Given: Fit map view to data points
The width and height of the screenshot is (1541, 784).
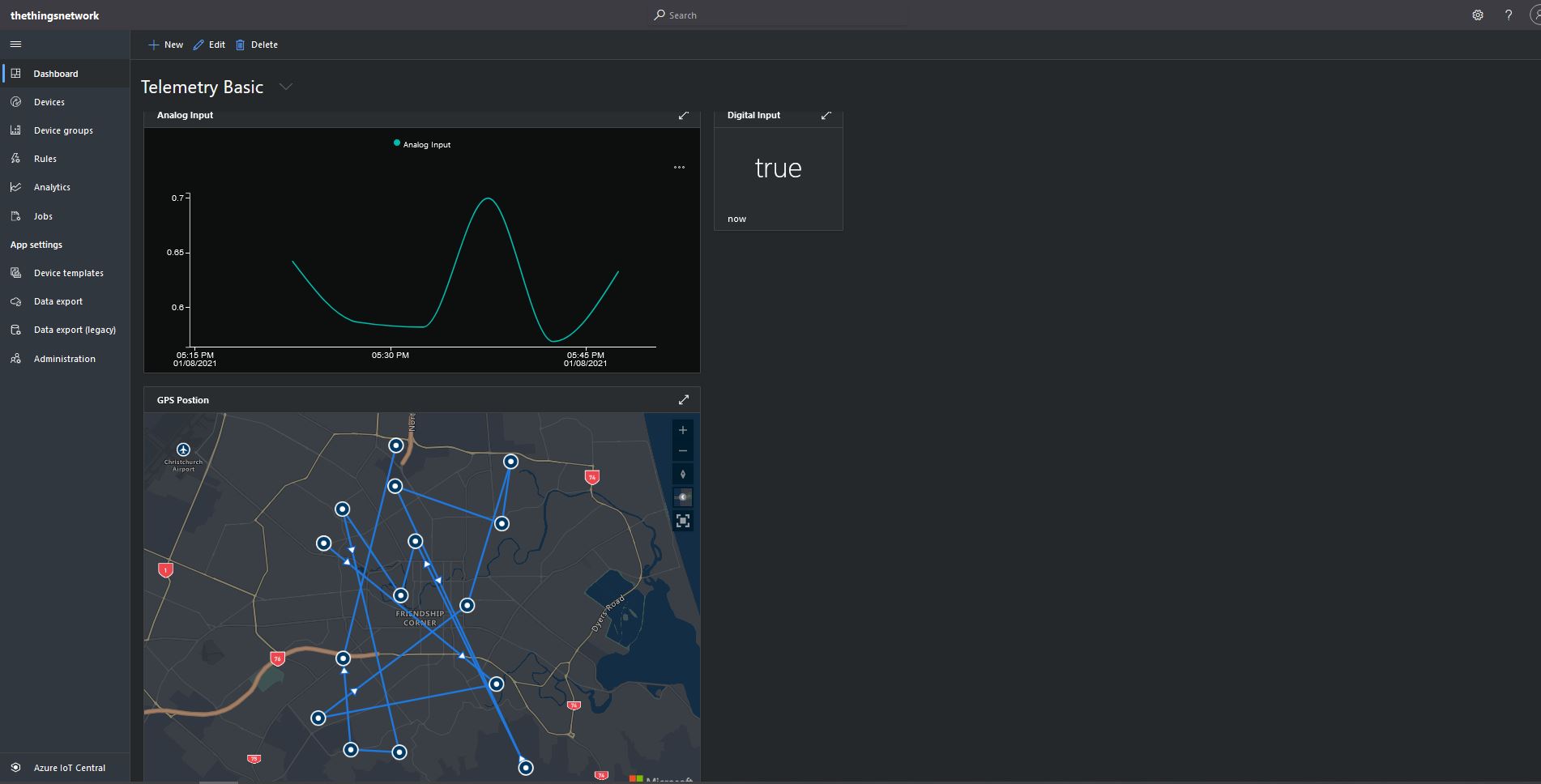Looking at the screenshot, I should tap(683, 521).
